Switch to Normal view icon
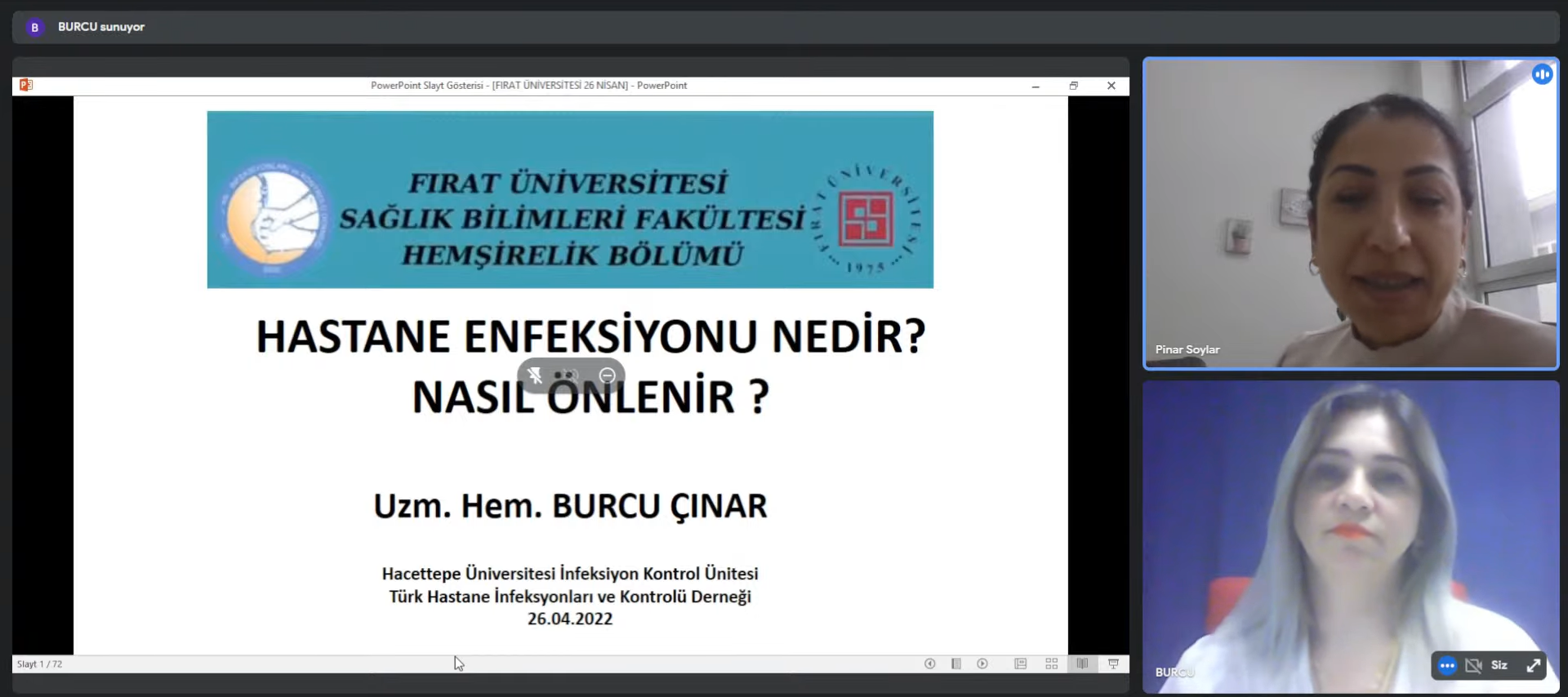This screenshot has height=697, width=1568. pos(1020,664)
